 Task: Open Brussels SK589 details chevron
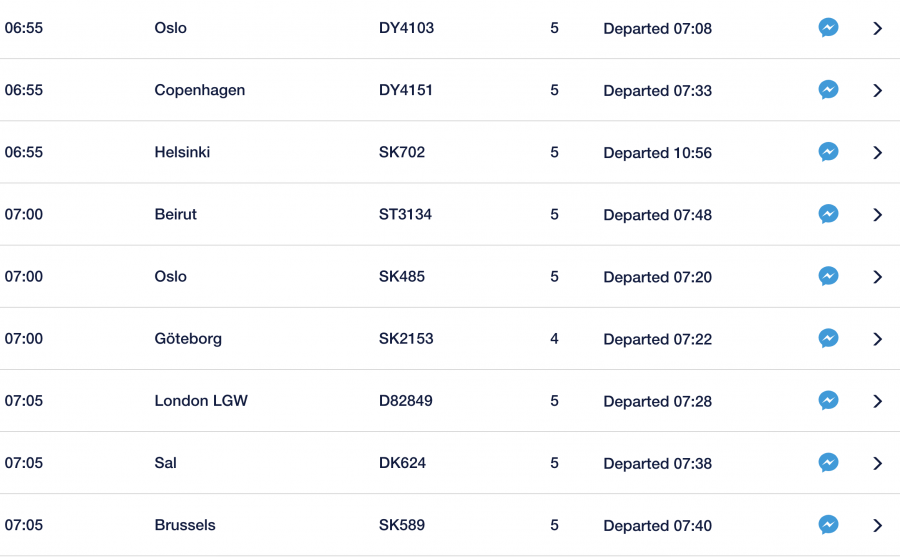click(x=878, y=524)
